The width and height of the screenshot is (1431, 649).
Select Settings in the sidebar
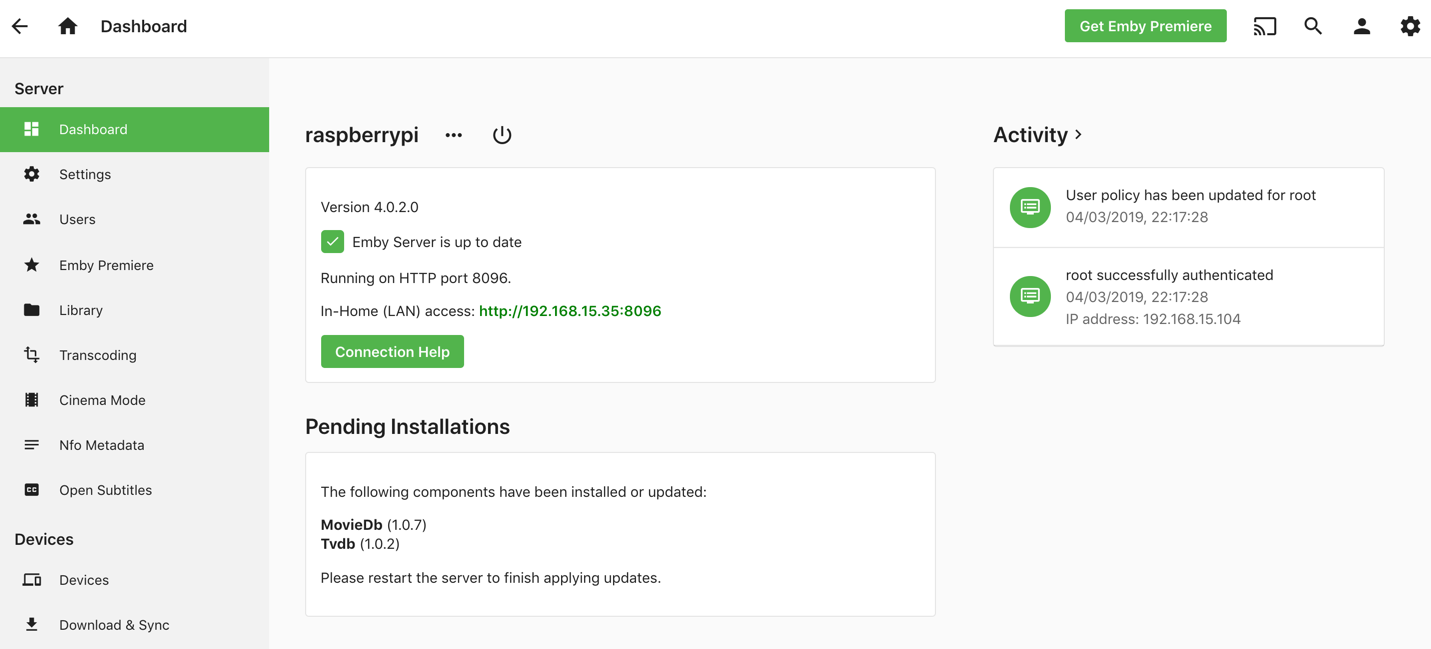[x=85, y=175]
